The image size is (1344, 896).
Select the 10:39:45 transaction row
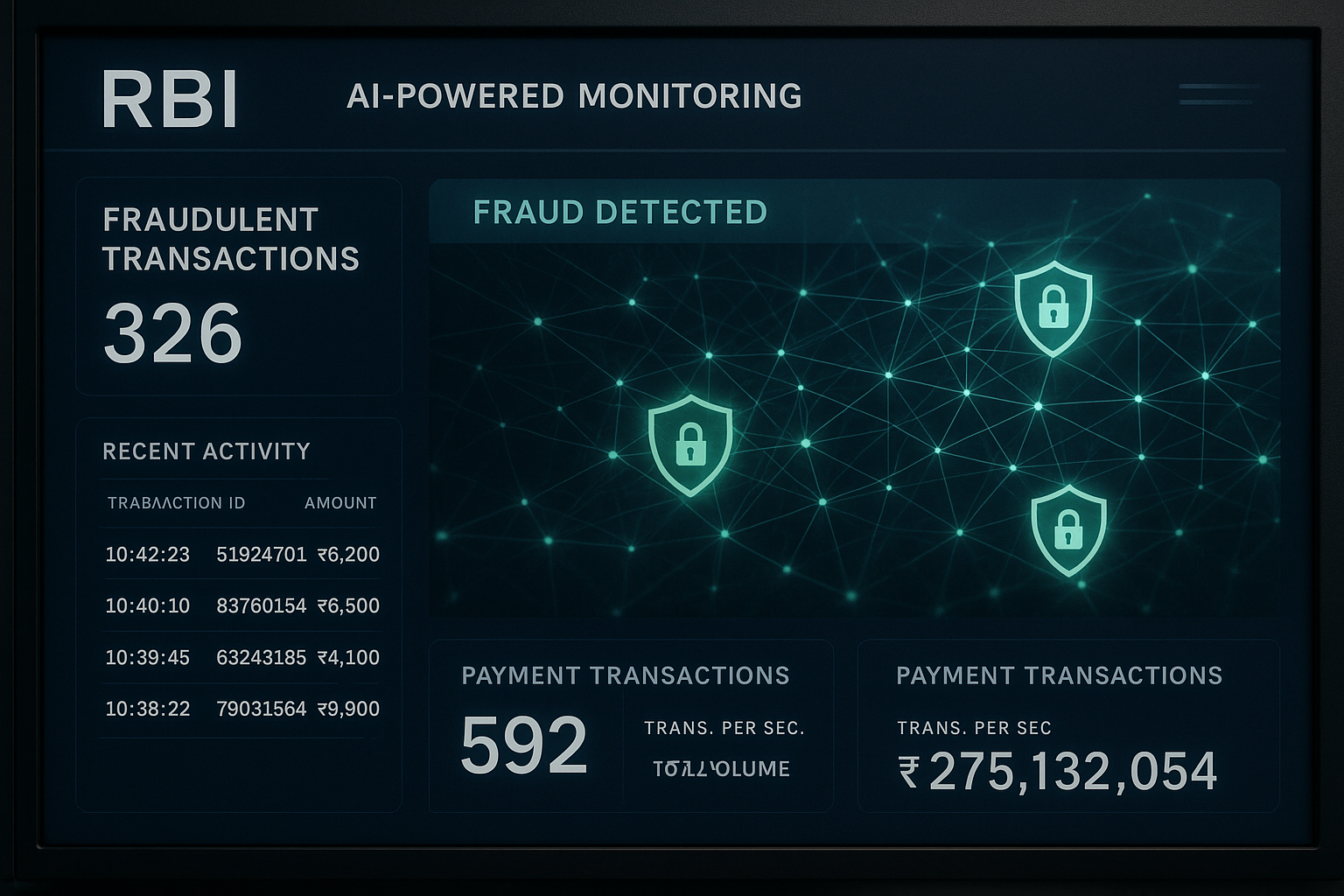241,657
